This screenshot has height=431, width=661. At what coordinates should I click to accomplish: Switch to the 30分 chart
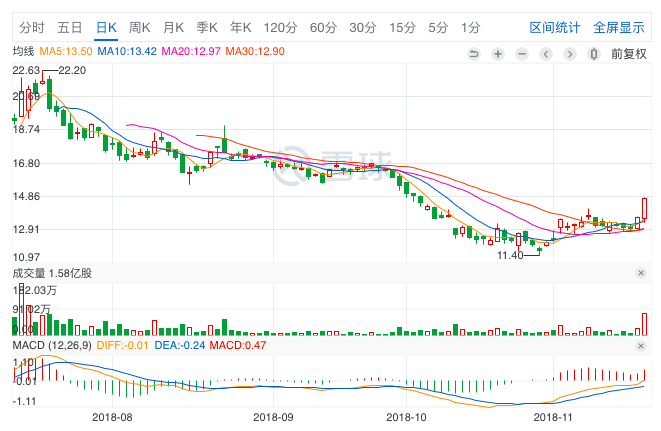[x=363, y=28]
